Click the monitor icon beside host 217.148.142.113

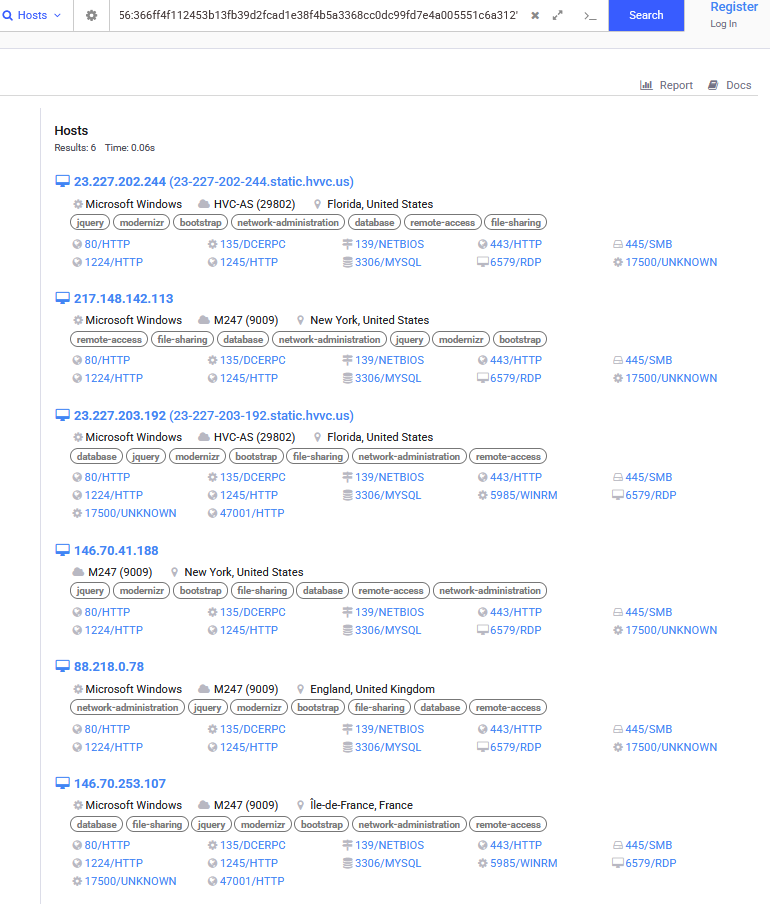62,298
